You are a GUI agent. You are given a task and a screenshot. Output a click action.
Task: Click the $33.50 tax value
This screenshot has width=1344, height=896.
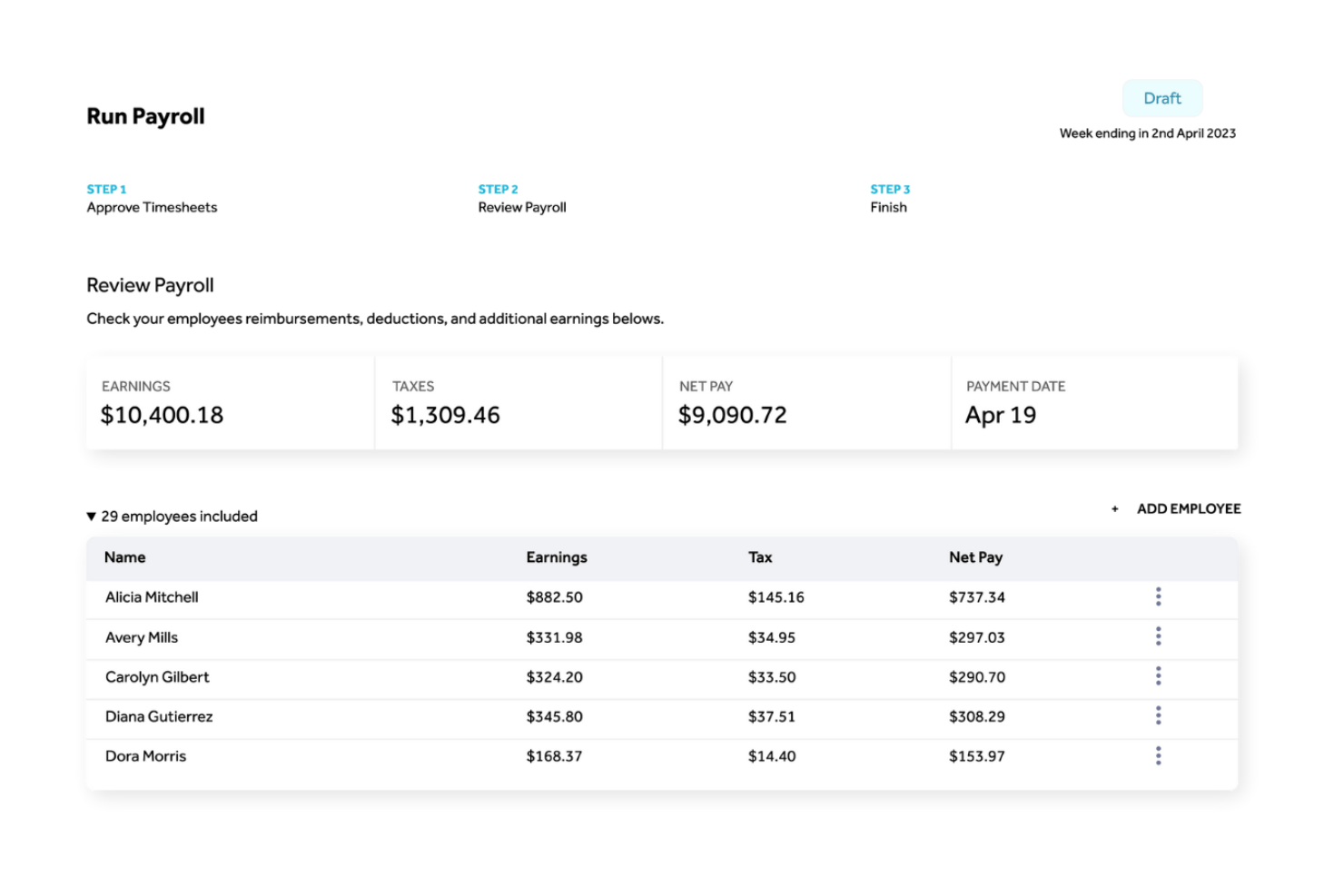coord(772,677)
